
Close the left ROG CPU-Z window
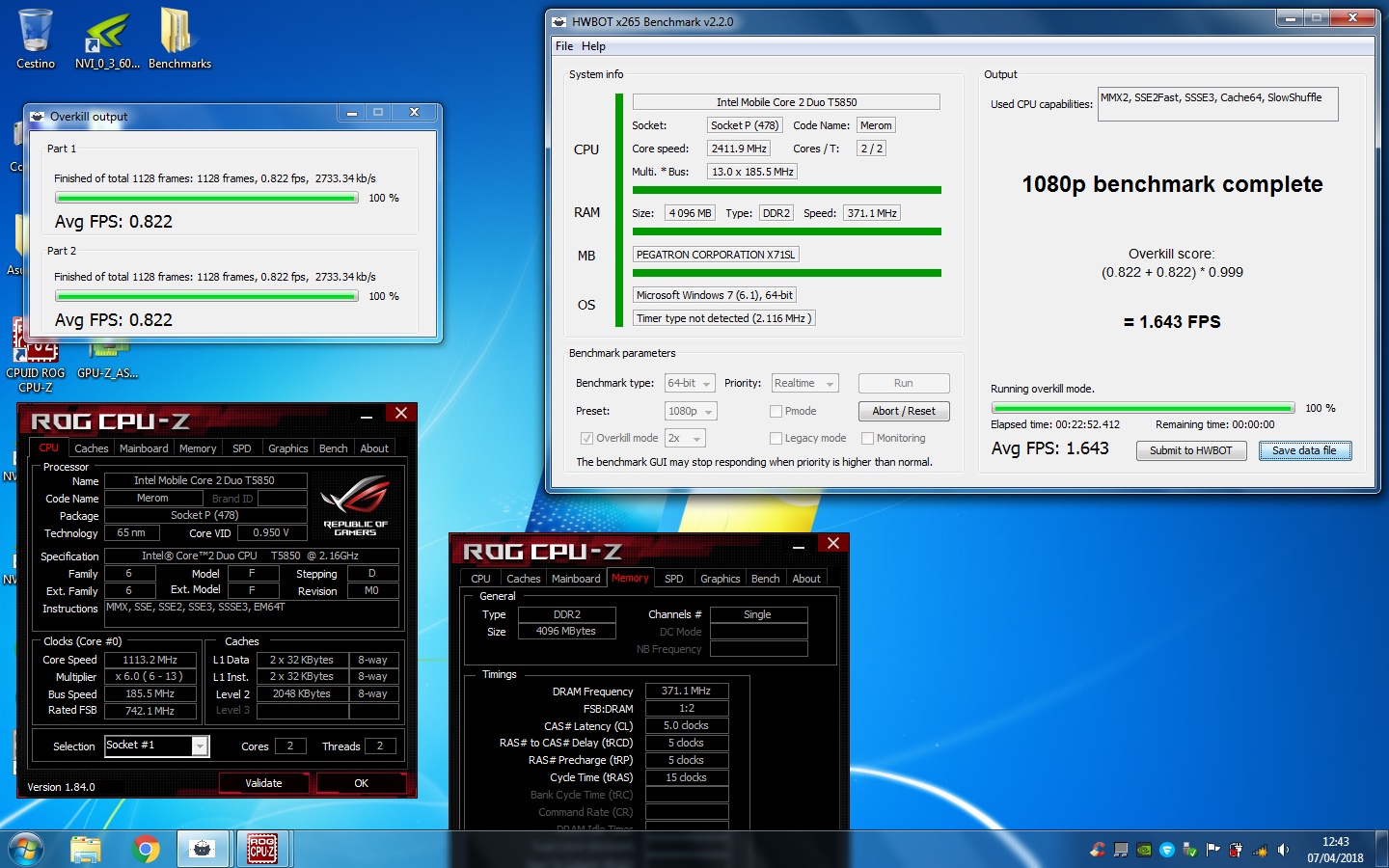401,414
